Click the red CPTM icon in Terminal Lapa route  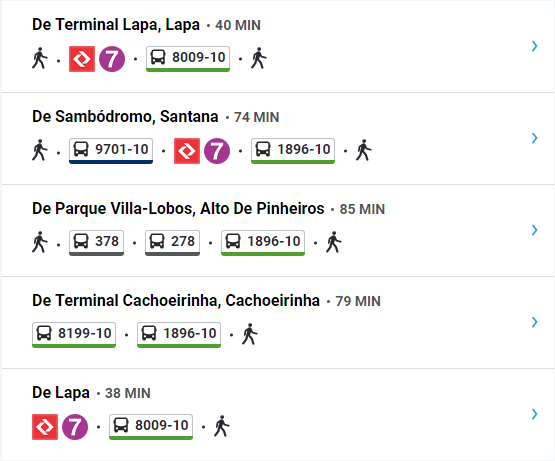[x=82, y=59]
